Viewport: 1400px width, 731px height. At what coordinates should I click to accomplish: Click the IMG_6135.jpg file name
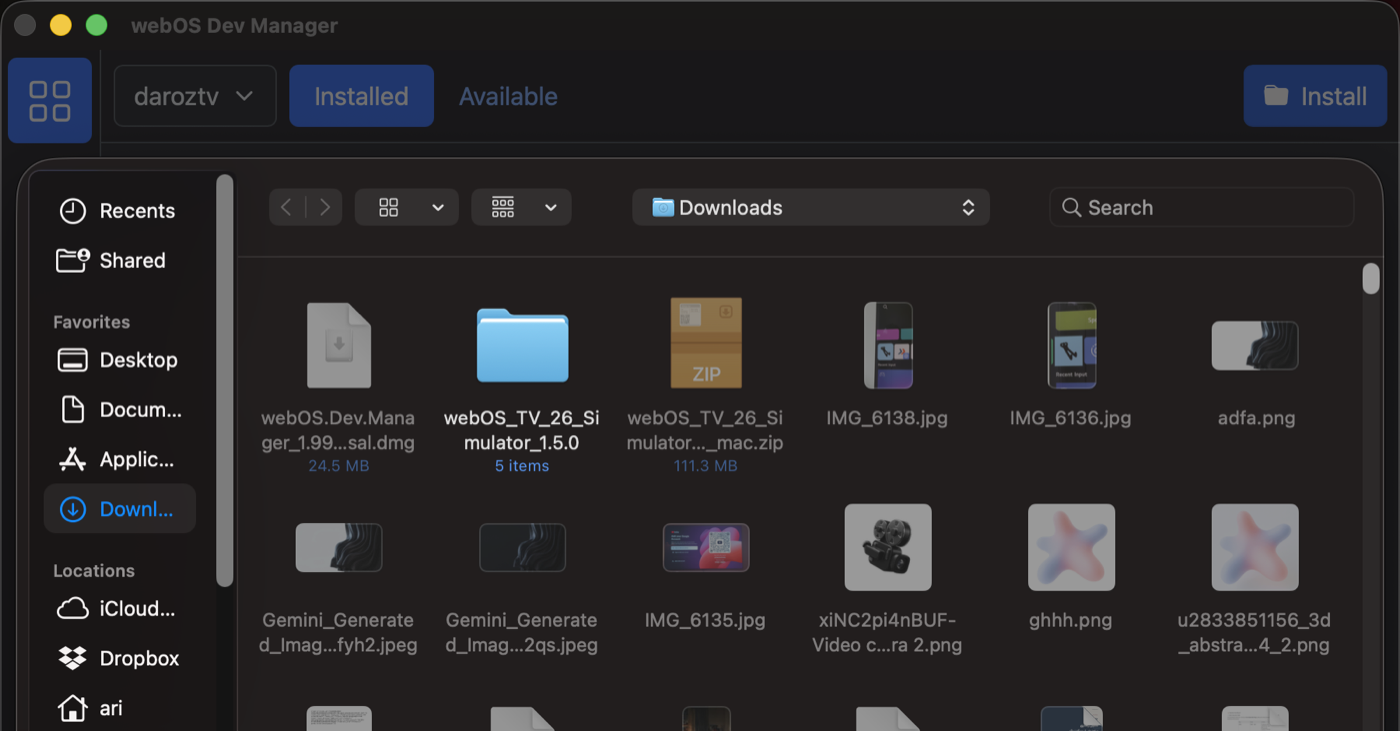(x=705, y=620)
